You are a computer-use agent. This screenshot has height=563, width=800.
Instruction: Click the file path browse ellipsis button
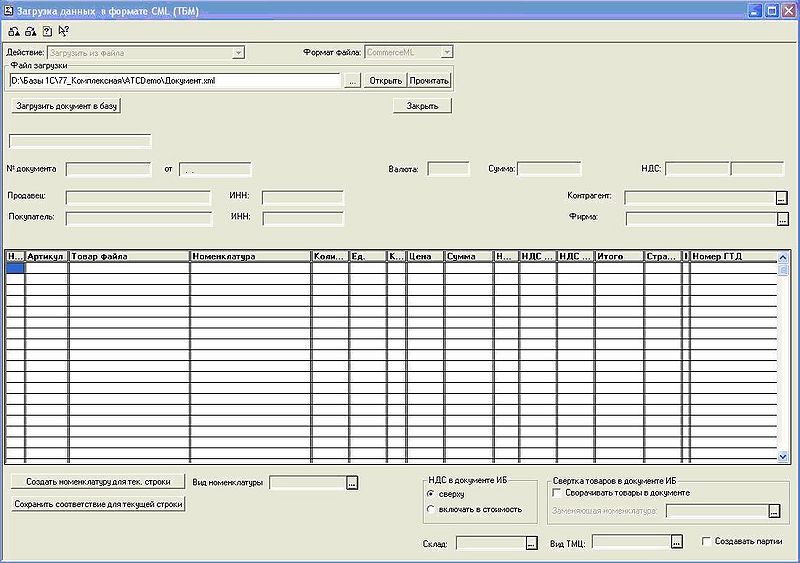(352, 81)
